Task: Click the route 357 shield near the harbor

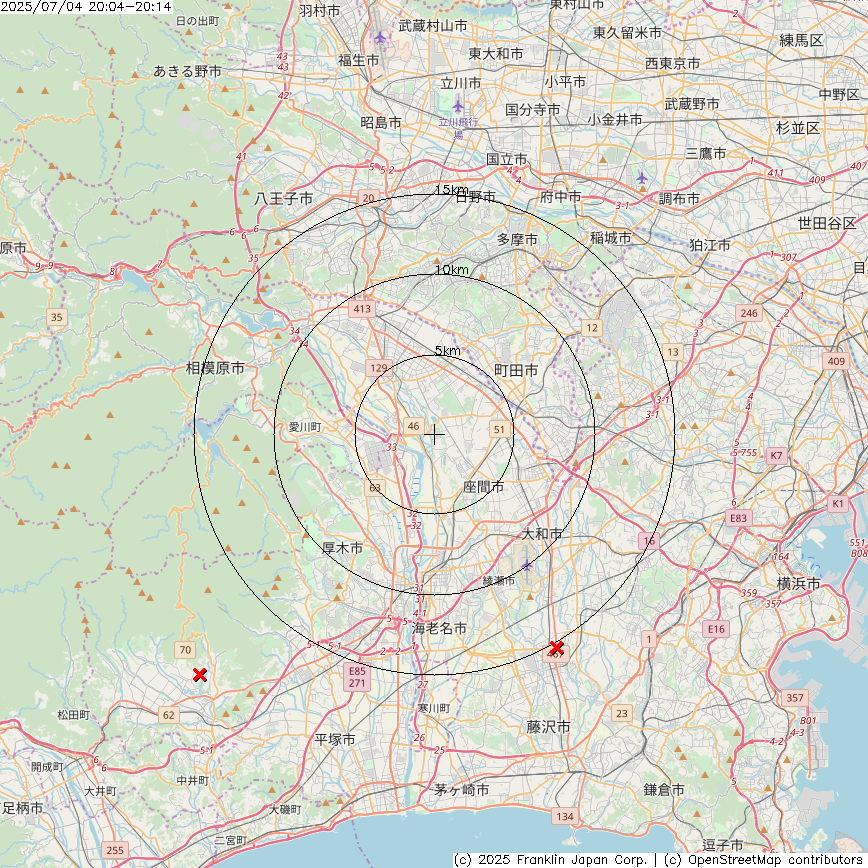Action: [795, 698]
